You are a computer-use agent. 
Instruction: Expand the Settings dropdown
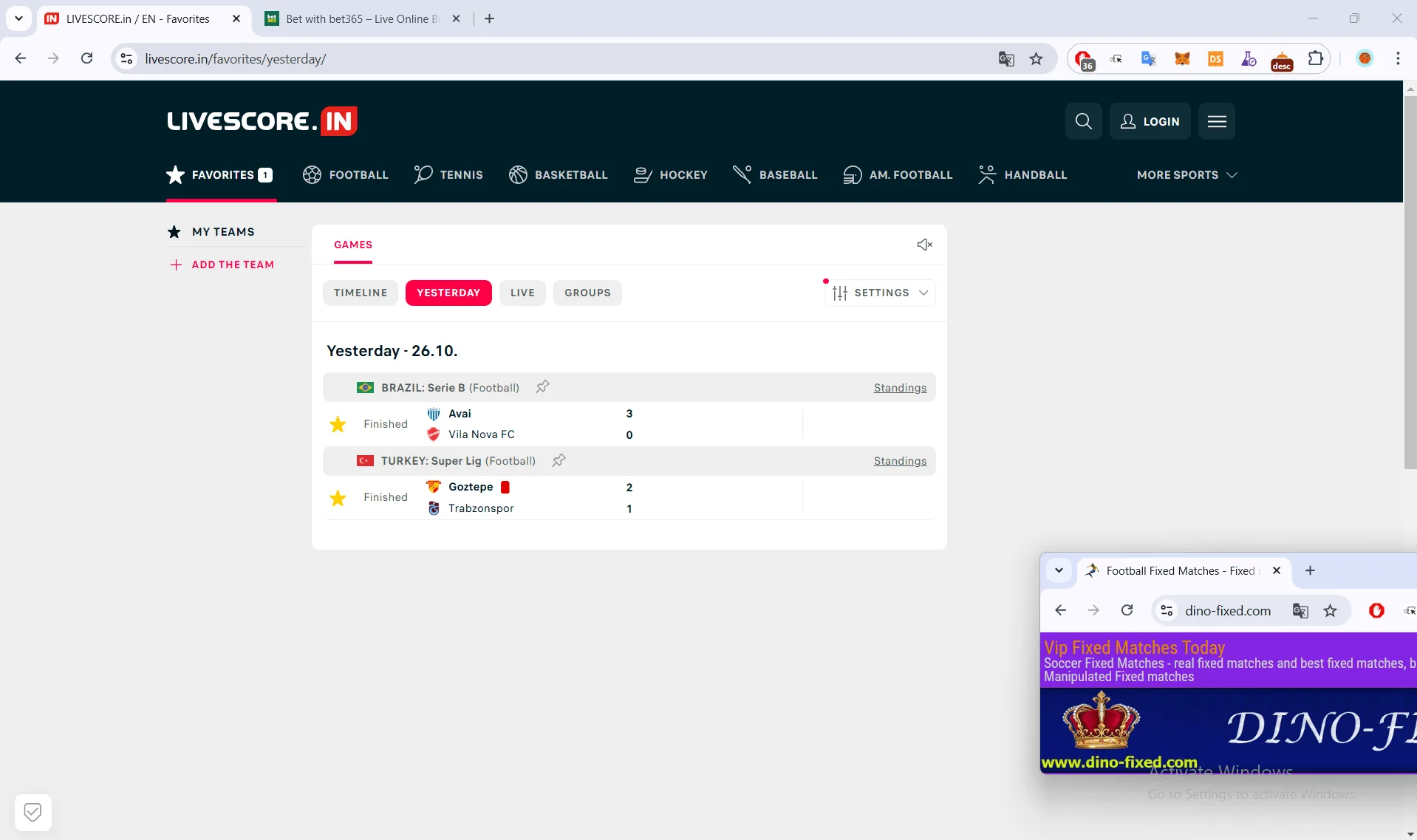(880, 293)
